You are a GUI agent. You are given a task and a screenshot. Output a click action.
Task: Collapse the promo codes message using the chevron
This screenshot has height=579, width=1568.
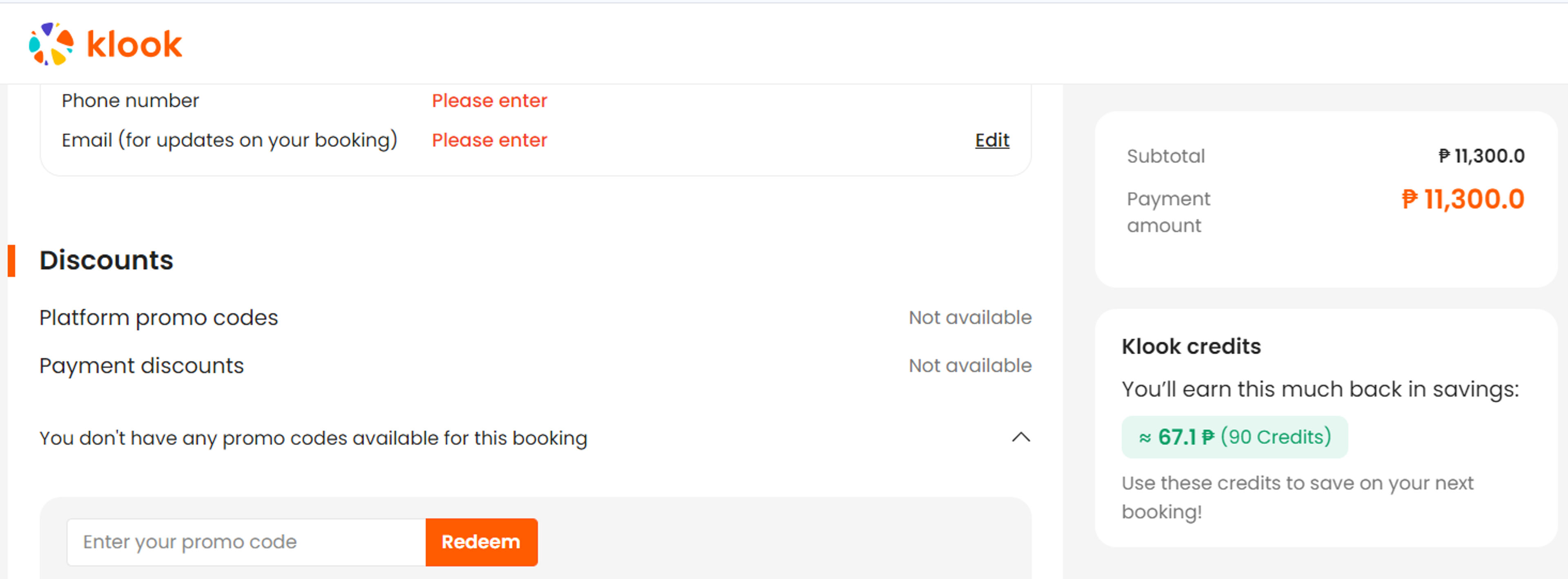point(1021,437)
